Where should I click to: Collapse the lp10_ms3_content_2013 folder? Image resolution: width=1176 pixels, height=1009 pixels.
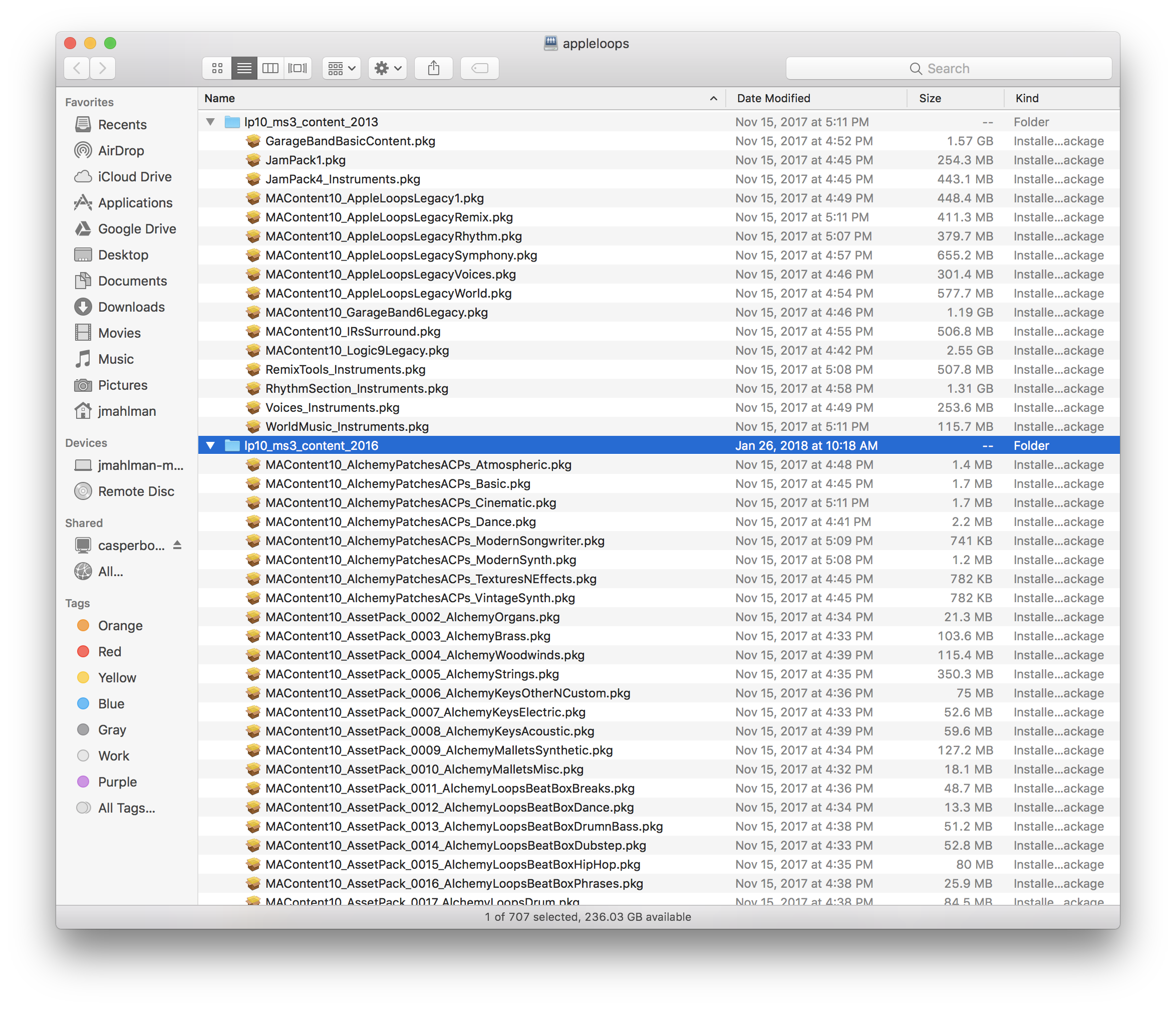210,122
